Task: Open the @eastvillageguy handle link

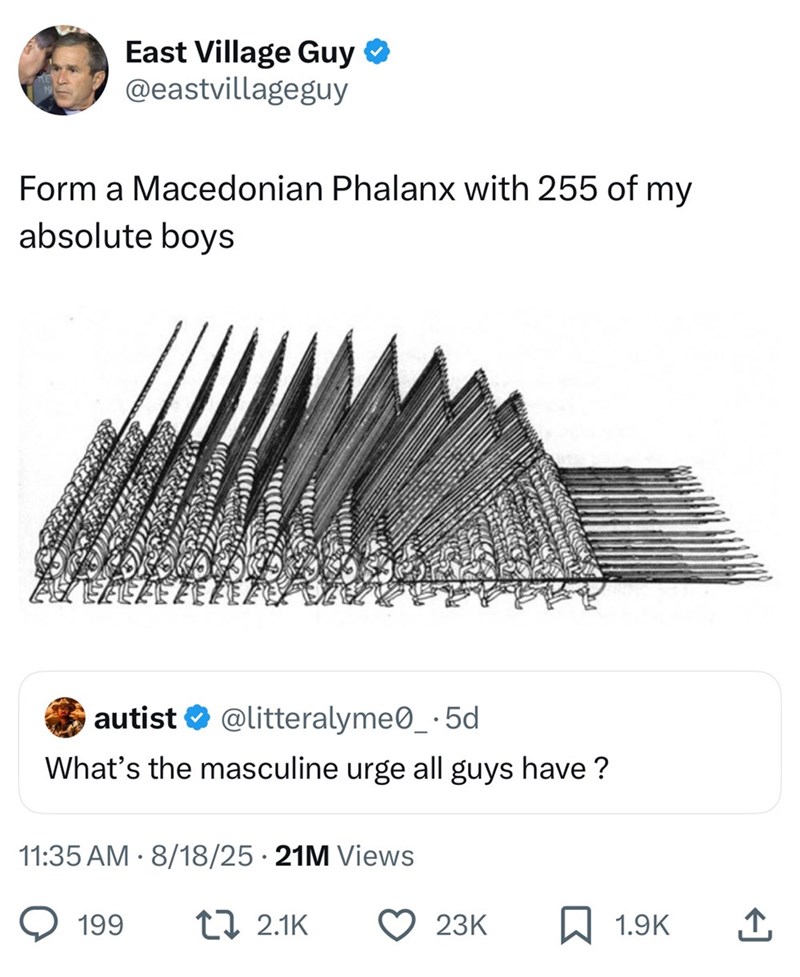Action: click(x=237, y=91)
